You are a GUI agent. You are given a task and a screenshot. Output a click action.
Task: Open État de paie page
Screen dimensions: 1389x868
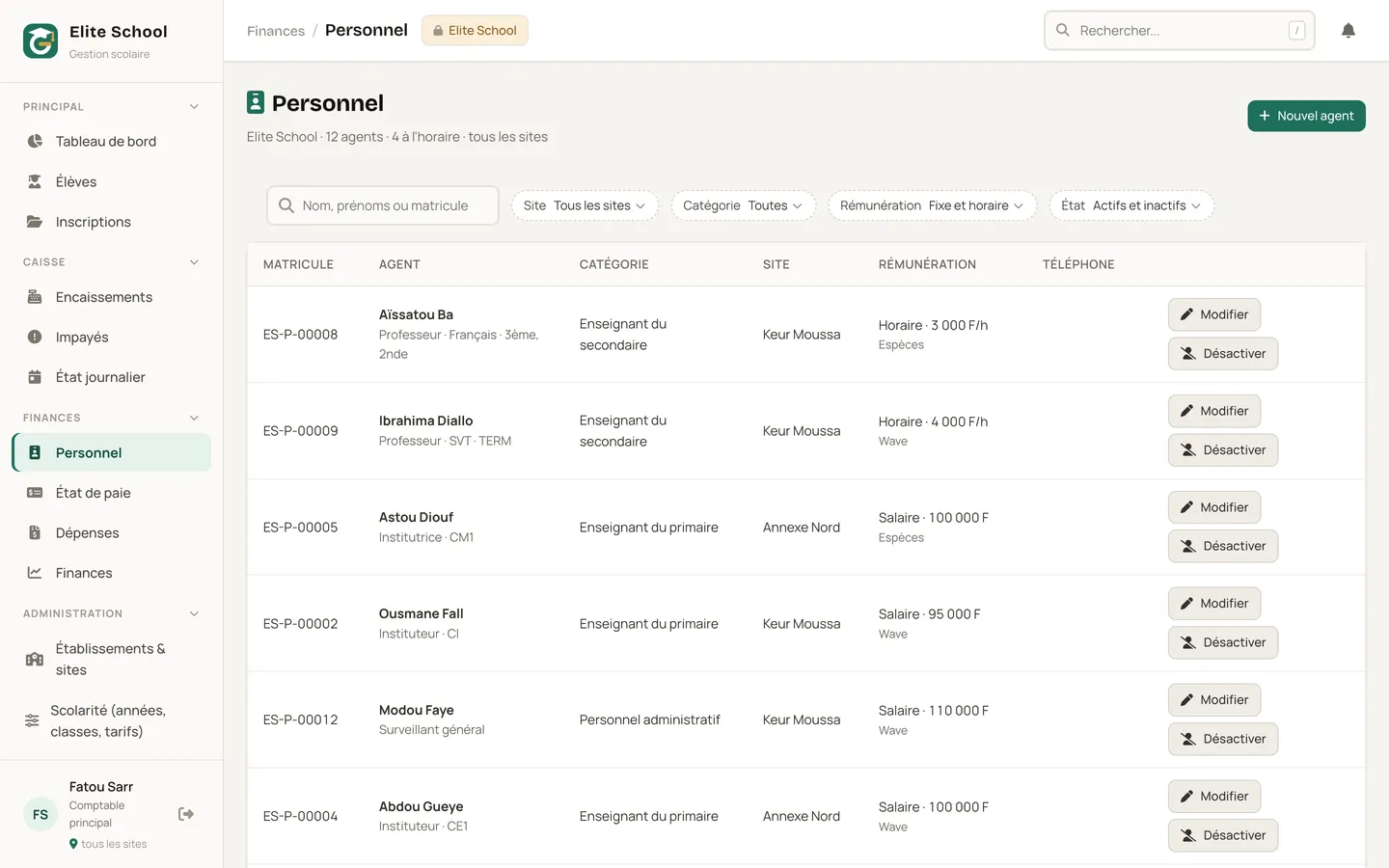point(112,493)
